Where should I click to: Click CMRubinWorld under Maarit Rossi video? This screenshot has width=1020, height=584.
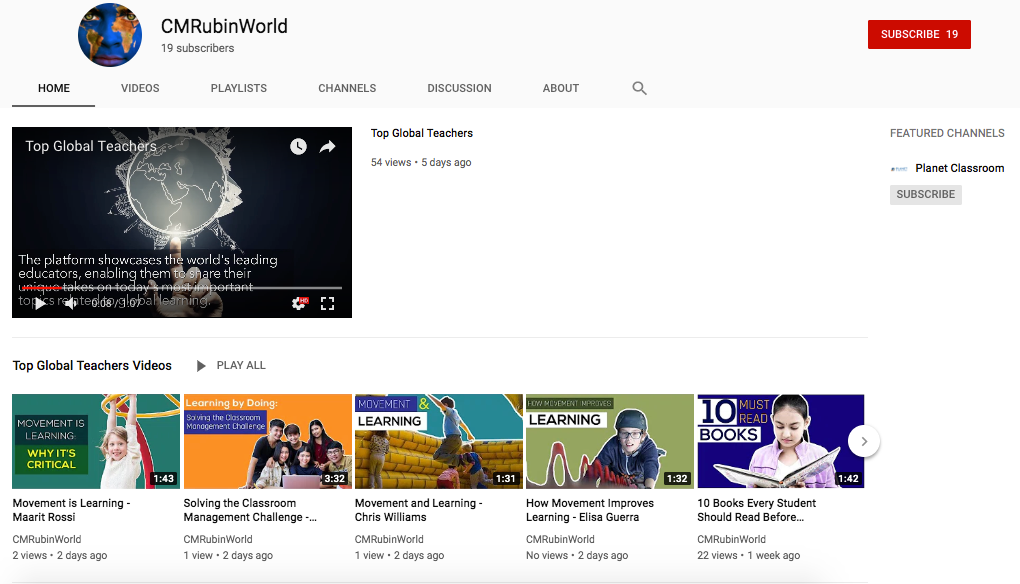[47, 539]
